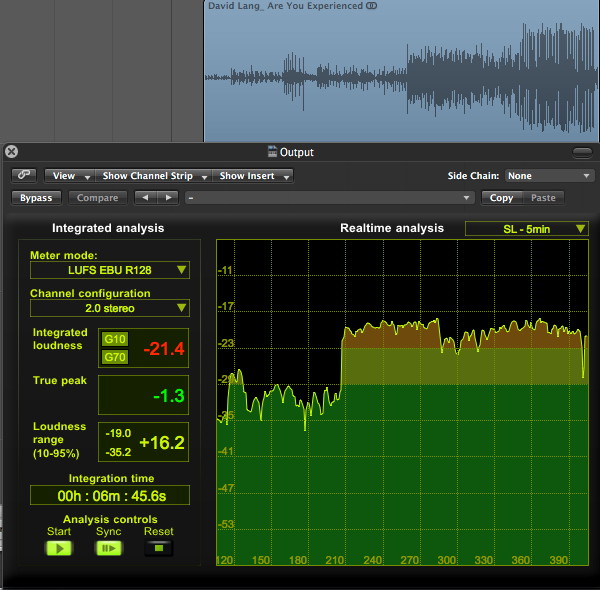The image size is (600, 590).
Task: Toggle the G70 gate indicator
Action: (115, 357)
